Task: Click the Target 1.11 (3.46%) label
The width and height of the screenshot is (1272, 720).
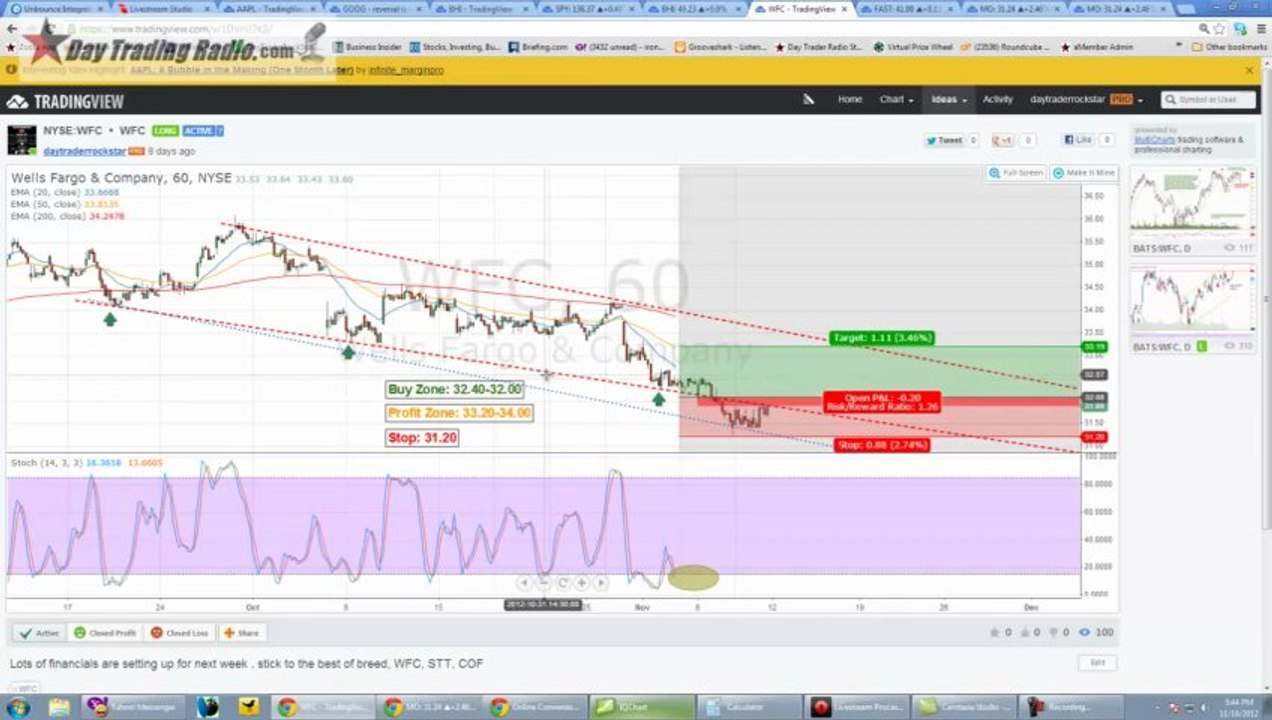Action: (x=882, y=338)
